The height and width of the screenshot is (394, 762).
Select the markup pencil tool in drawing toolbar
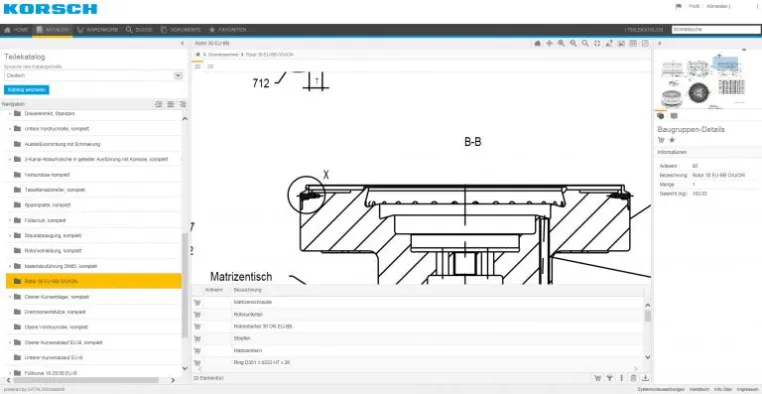609,43
